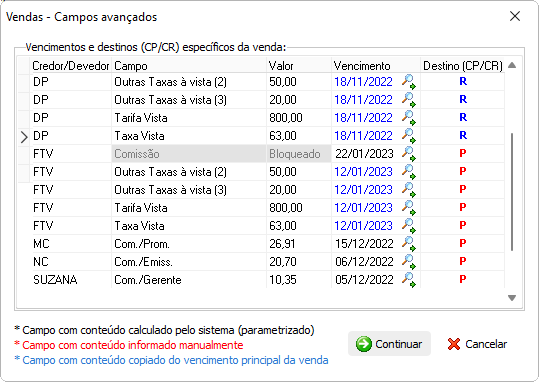Click R destino in DP Taxa Vista row
This screenshot has height=382, width=539.
tap(463, 135)
